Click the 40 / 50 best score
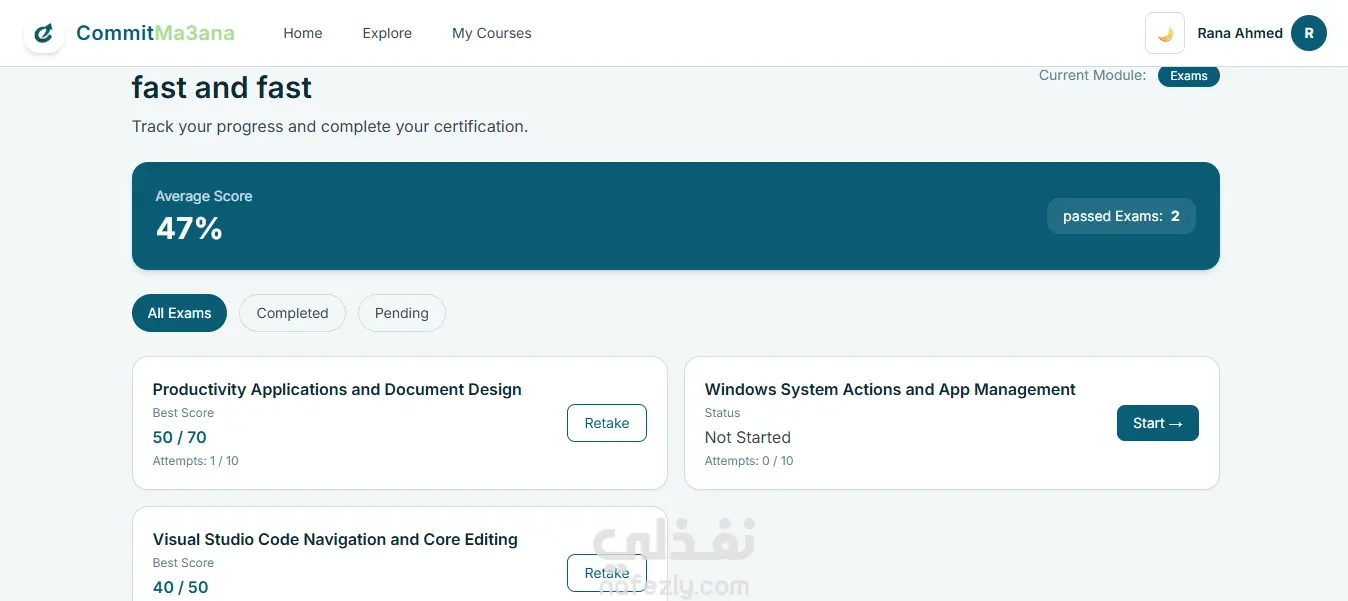The image size is (1348, 601). pyautogui.click(x=181, y=588)
